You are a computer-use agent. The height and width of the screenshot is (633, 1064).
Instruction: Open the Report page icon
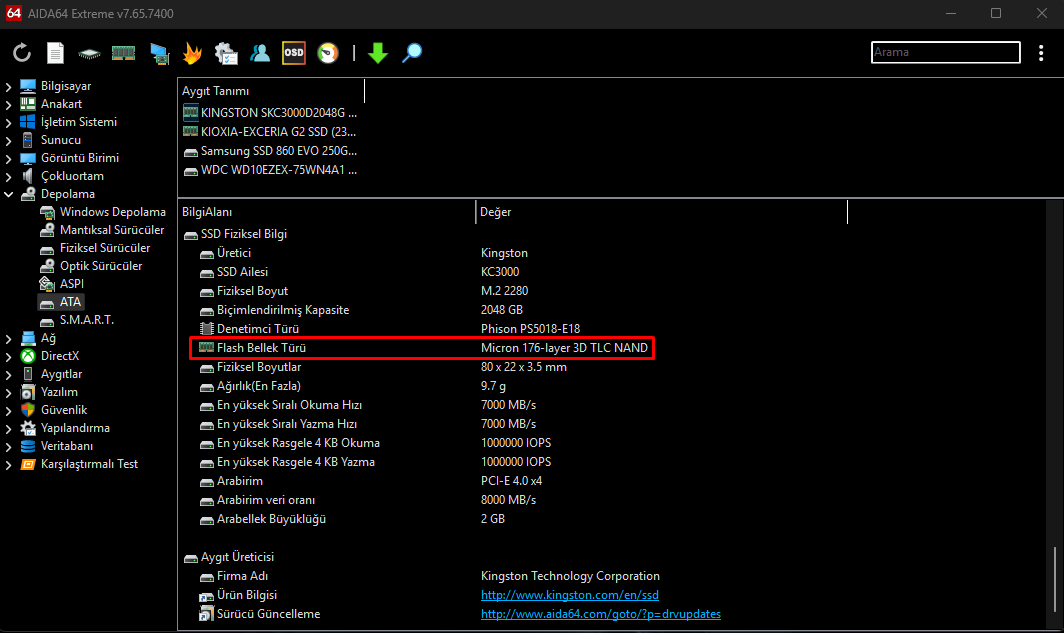[56, 53]
